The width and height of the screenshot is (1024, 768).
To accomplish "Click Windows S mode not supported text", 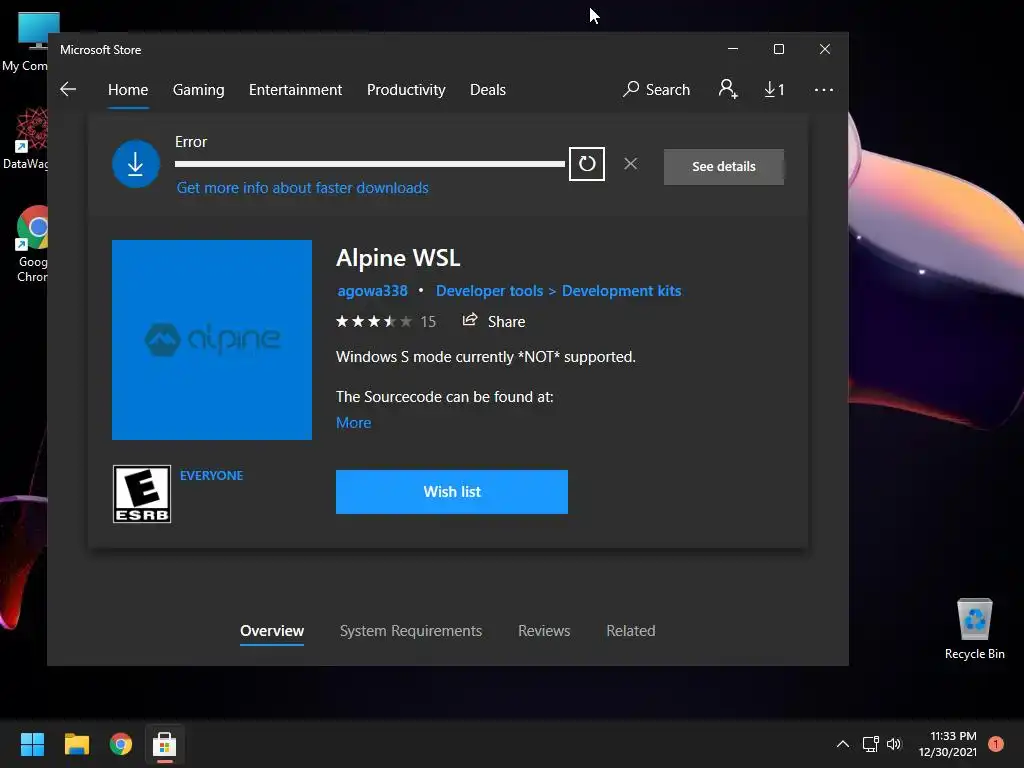I will coord(486,357).
